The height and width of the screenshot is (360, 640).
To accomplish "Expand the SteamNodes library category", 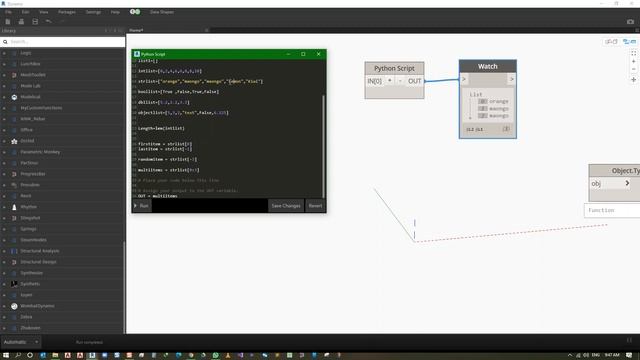I will [4, 240].
